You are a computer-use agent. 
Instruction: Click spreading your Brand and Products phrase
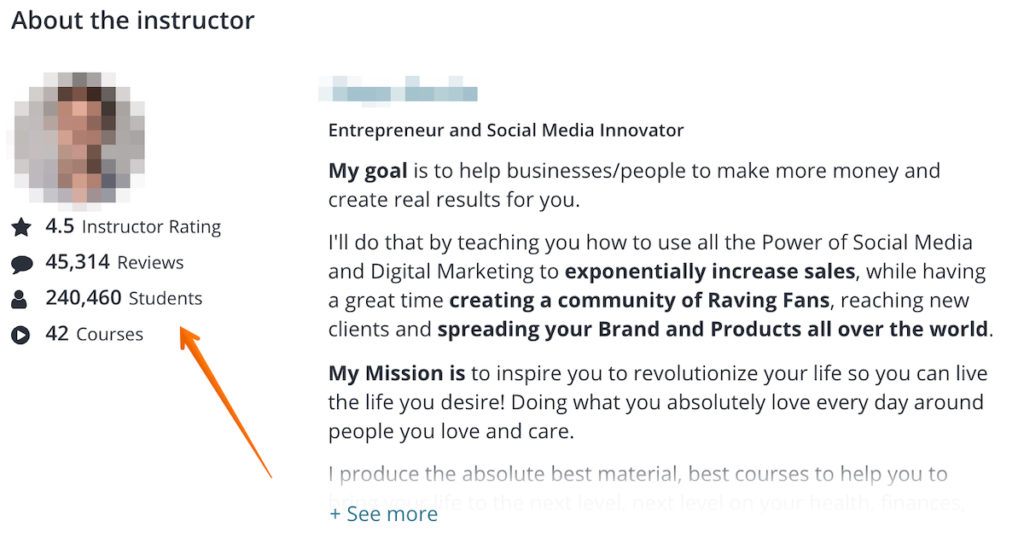click(712, 329)
